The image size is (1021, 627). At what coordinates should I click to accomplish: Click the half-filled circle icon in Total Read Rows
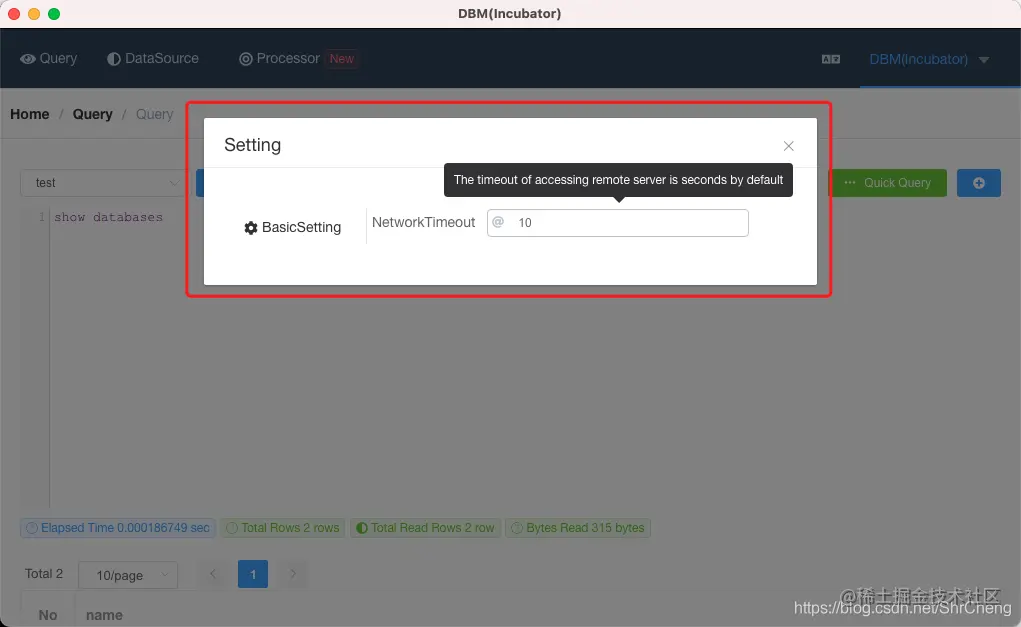[x=362, y=528]
